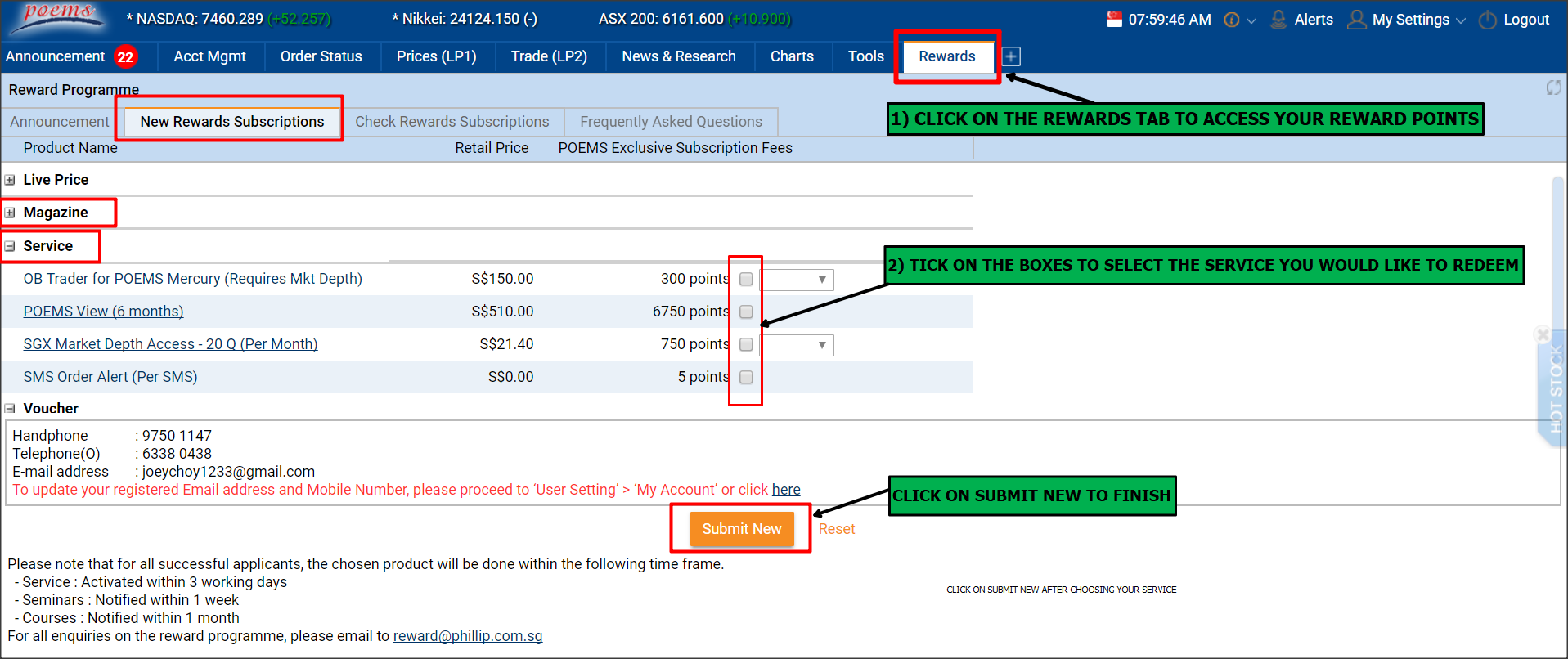1568x659 pixels.
Task: Tick the POEMS View (6 months) checkbox
Action: (x=746, y=312)
